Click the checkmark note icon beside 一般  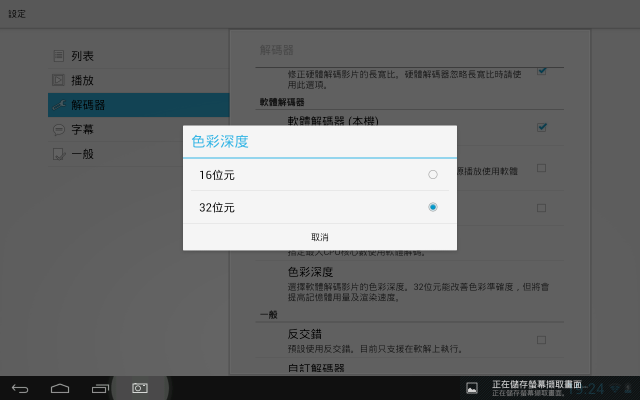(59, 154)
